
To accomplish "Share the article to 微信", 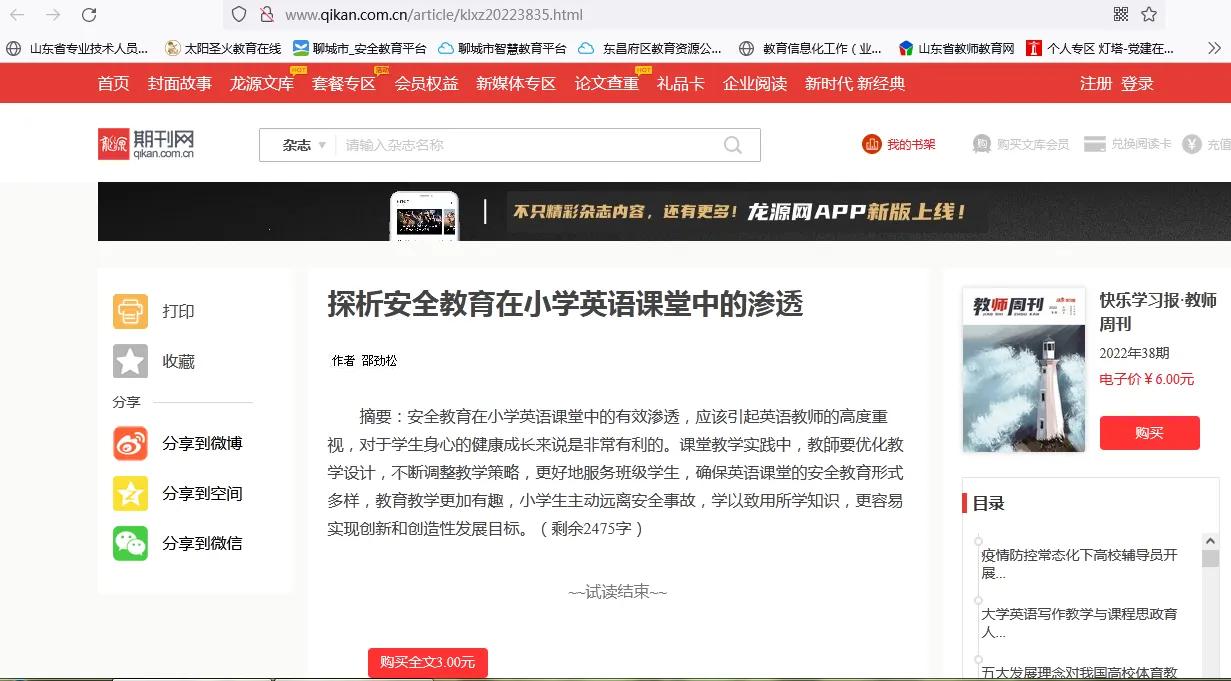I will 130,543.
